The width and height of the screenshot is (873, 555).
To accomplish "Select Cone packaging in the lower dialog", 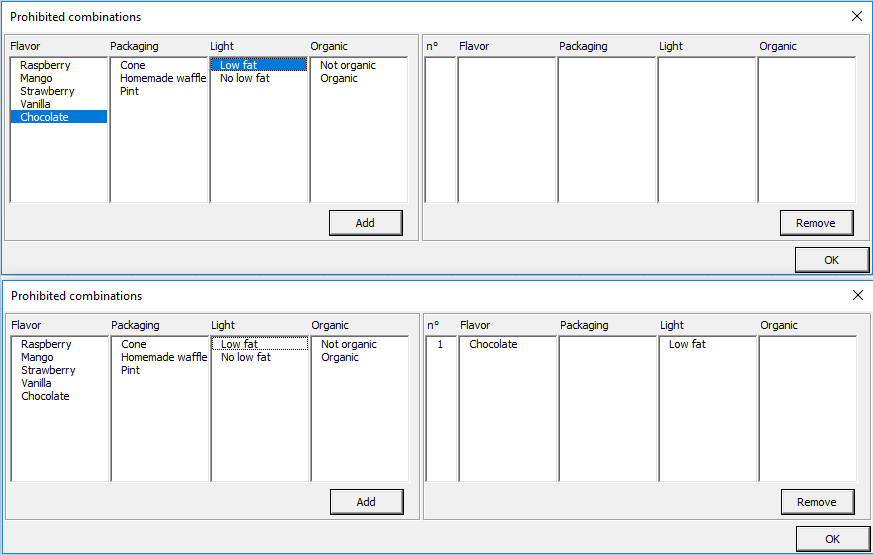I will (133, 344).
